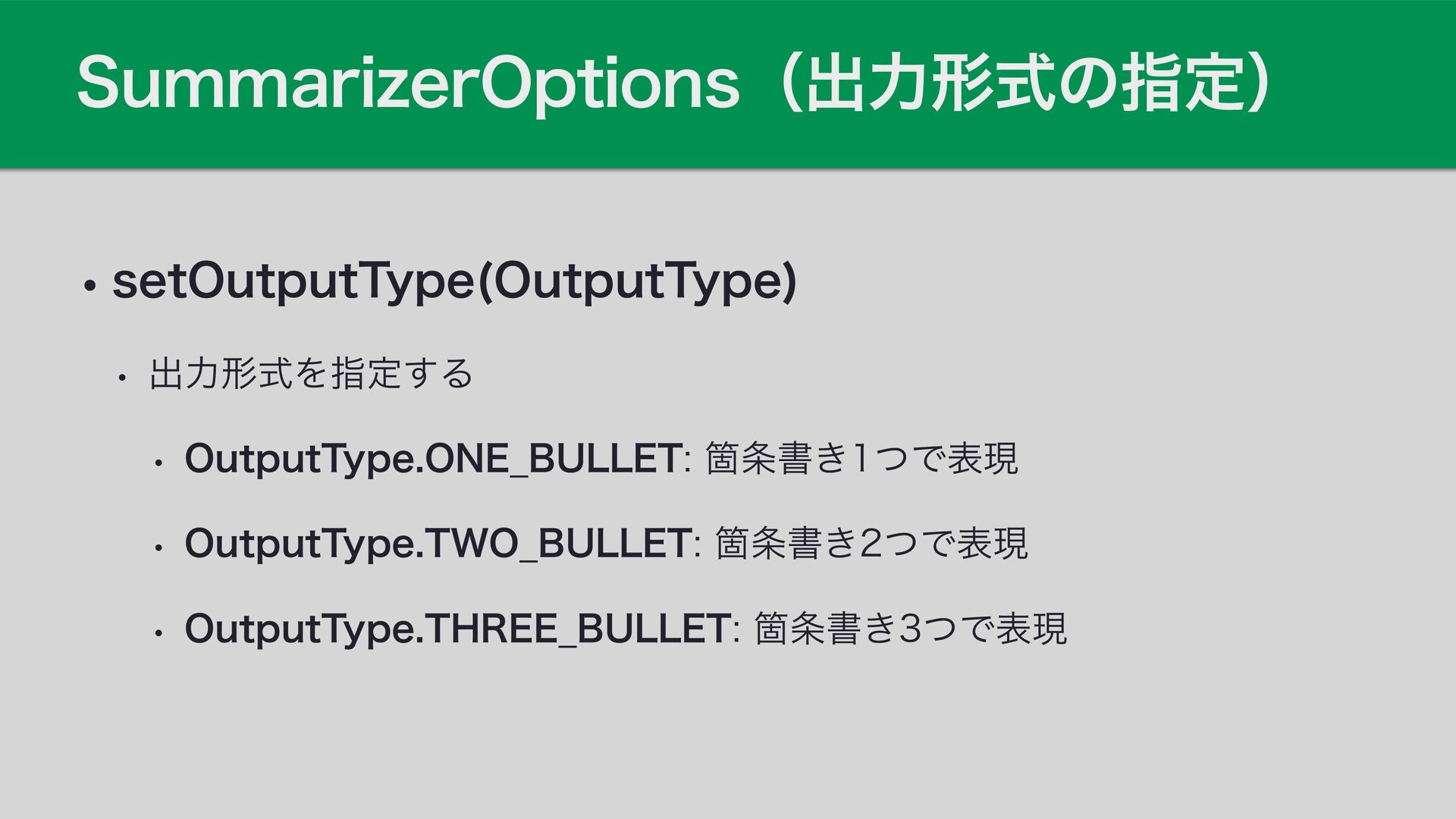Click the "OutputType.THREE_BULLET" text

457,629
